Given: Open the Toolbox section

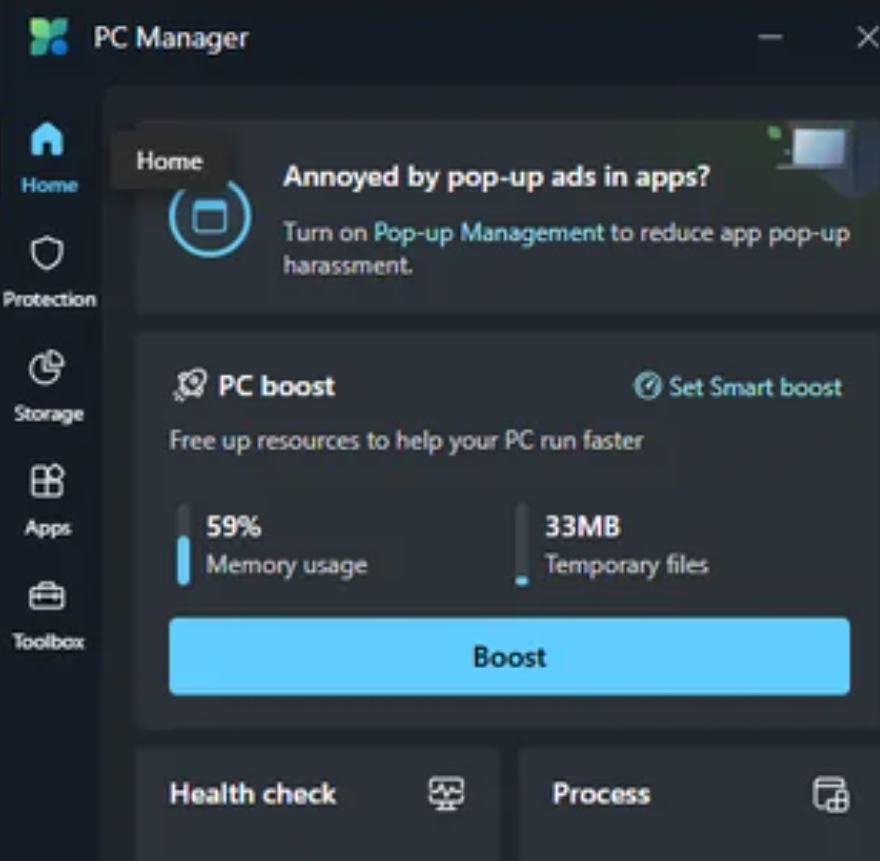Looking at the screenshot, I should 48,616.
